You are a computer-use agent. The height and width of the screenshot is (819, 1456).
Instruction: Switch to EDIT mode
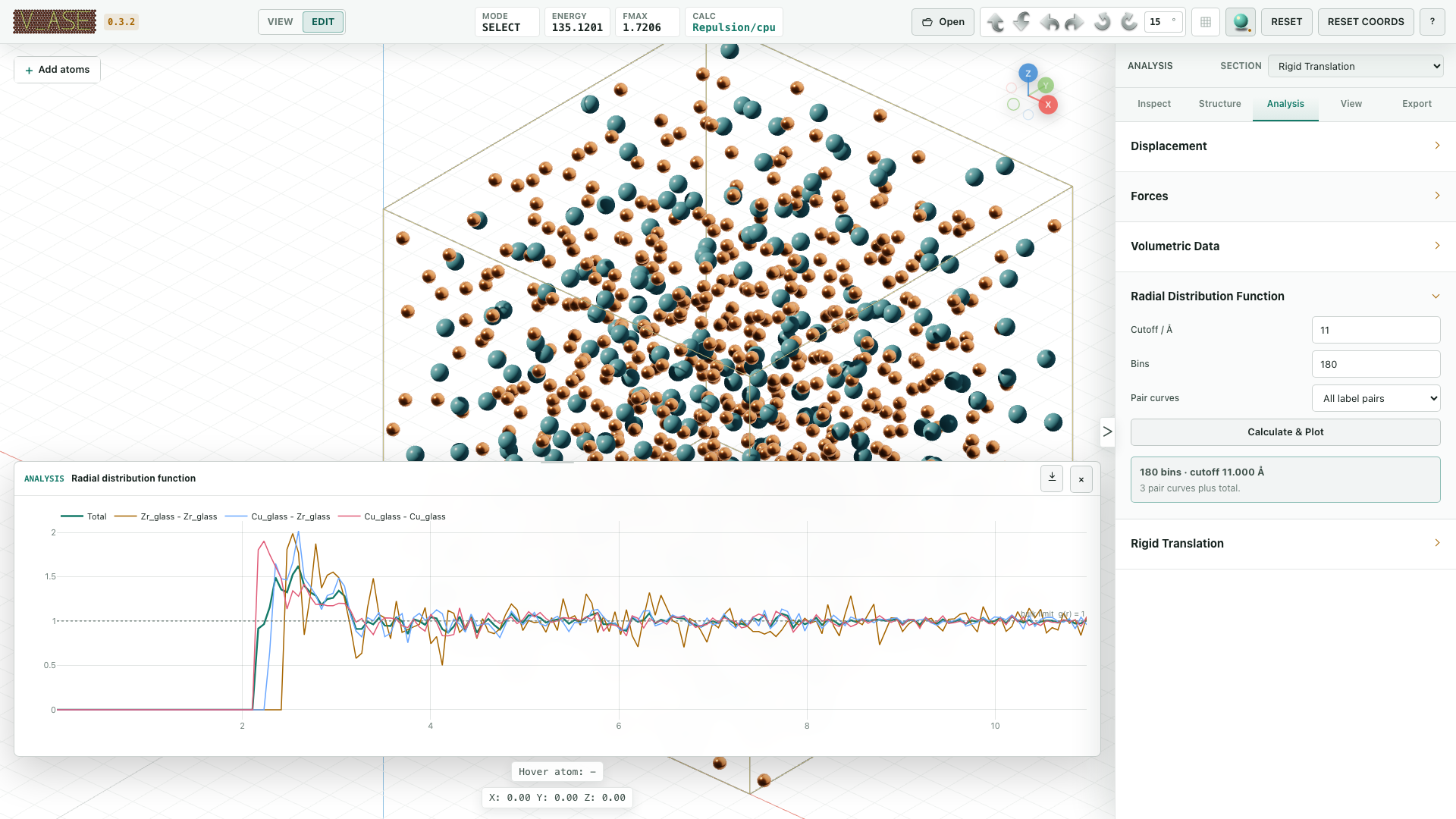point(323,22)
